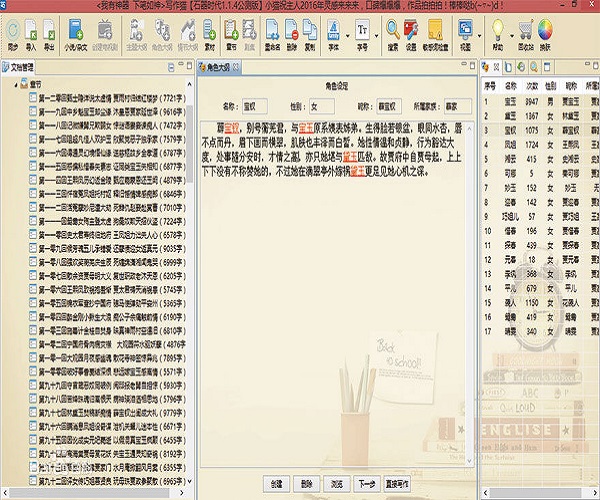The width and height of the screenshot is (600, 500).
Task: Select the chapter row with (9035字)
Action: [107, 249]
